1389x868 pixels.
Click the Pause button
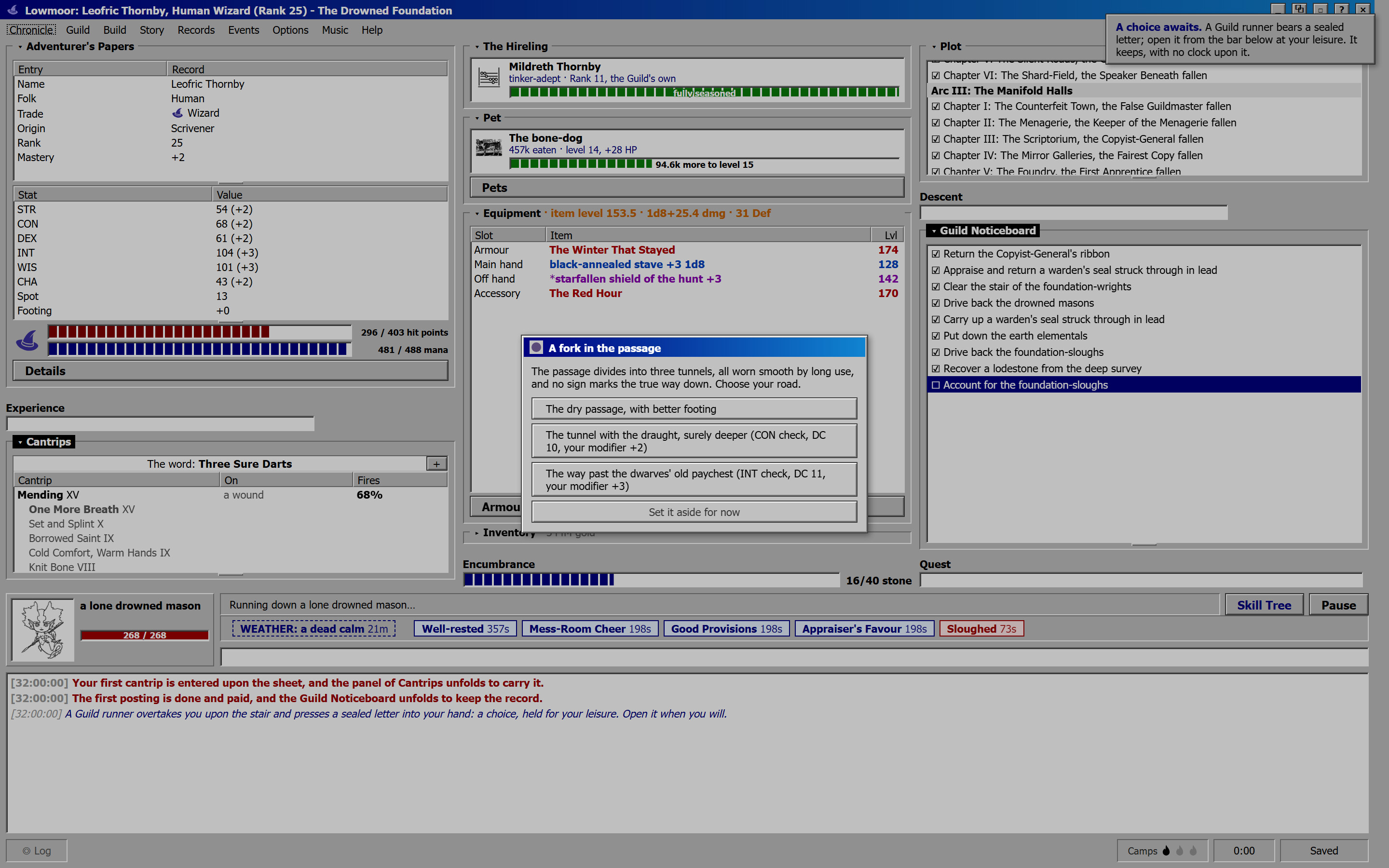(x=1338, y=605)
